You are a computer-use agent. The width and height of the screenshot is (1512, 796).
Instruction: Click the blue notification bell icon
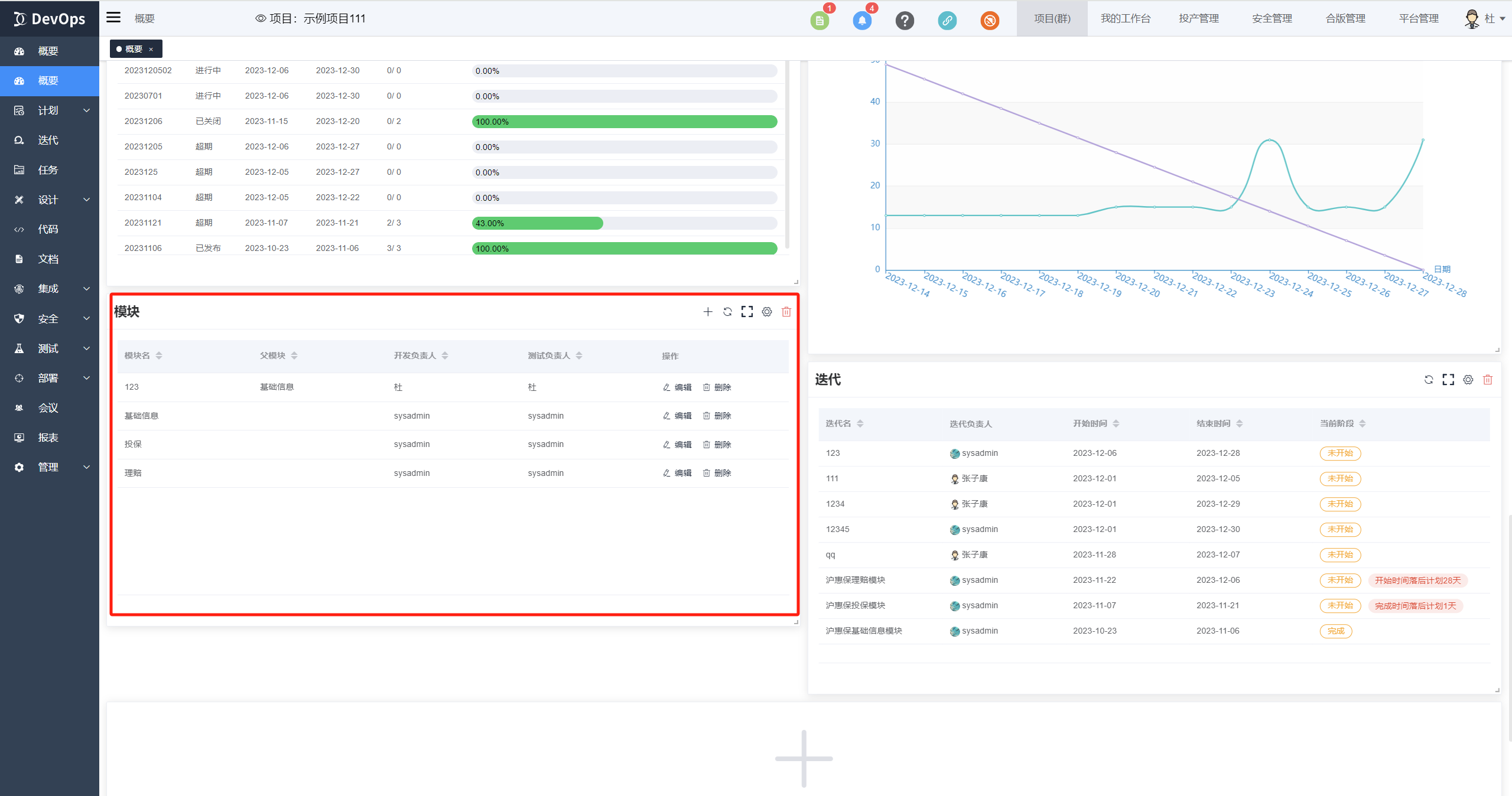tap(862, 21)
